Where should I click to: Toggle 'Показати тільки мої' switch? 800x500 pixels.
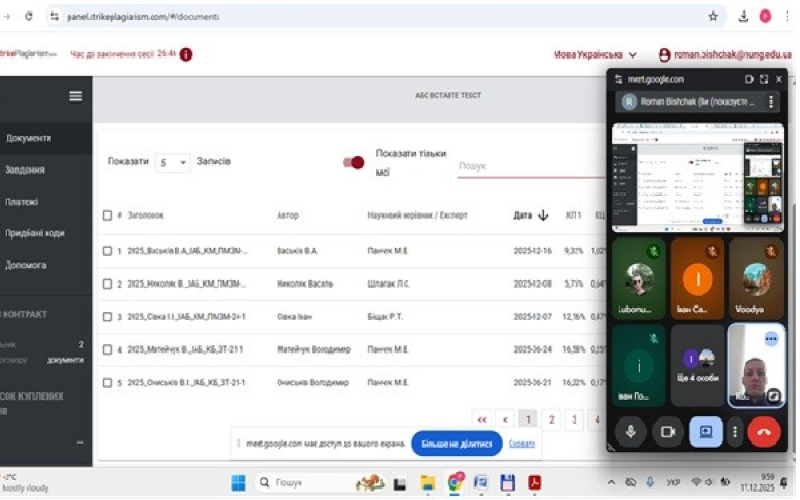point(353,162)
